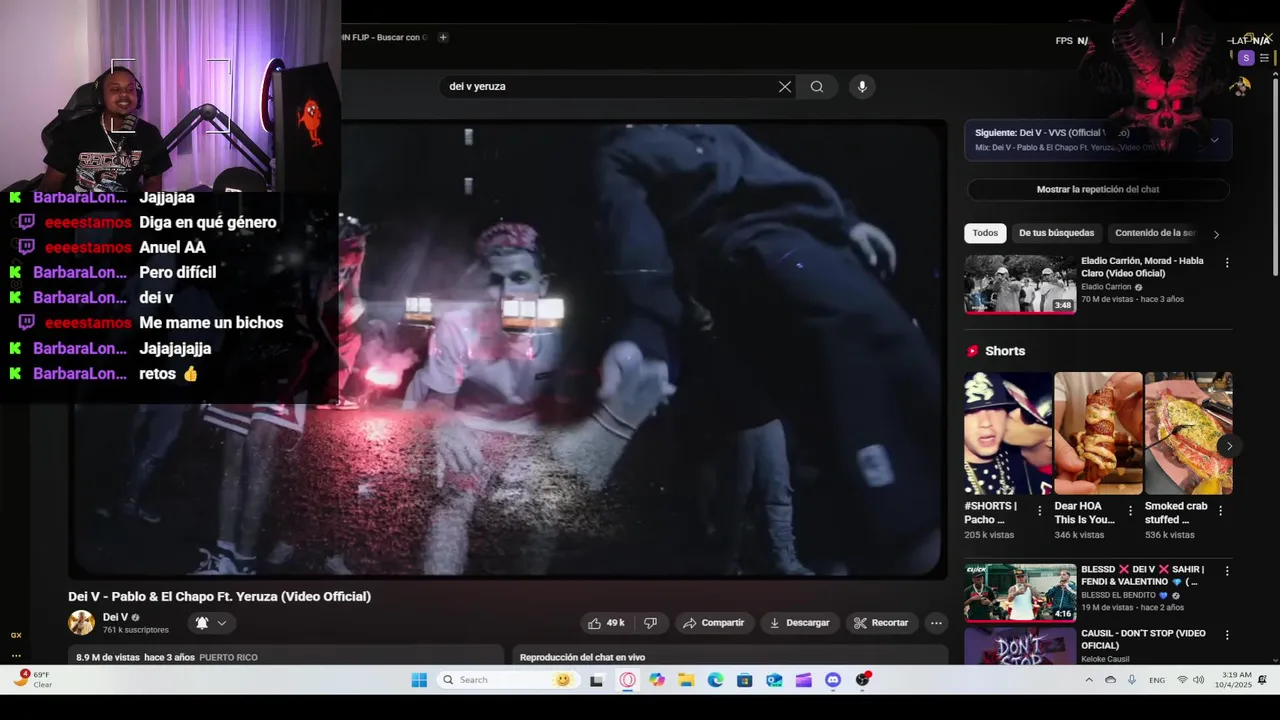This screenshot has height=720, width=1280.
Task: Show more filter chips with arrow
Action: (1216, 234)
